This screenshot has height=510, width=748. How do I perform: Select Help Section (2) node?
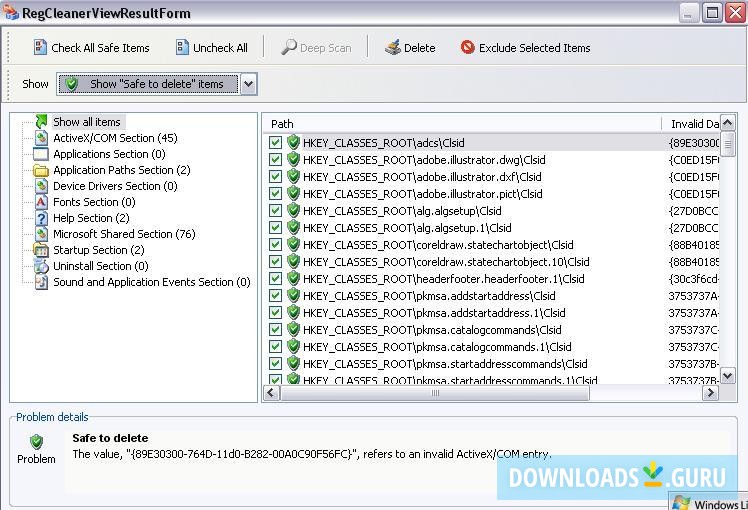click(91, 218)
